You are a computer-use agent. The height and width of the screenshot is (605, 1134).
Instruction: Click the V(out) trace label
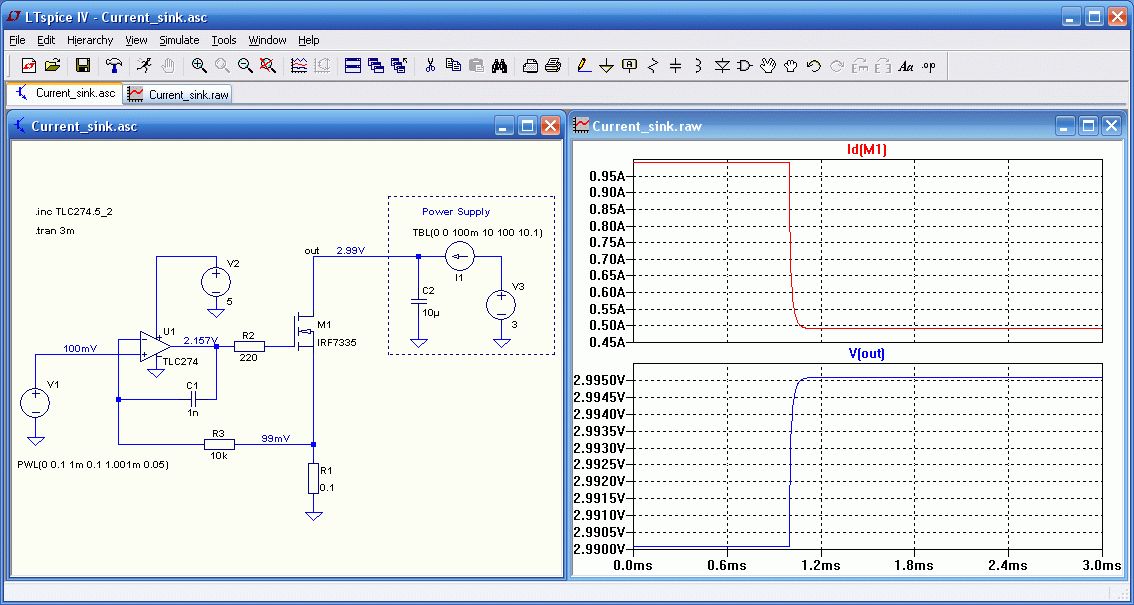pyautogui.click(x=866, y=353)
